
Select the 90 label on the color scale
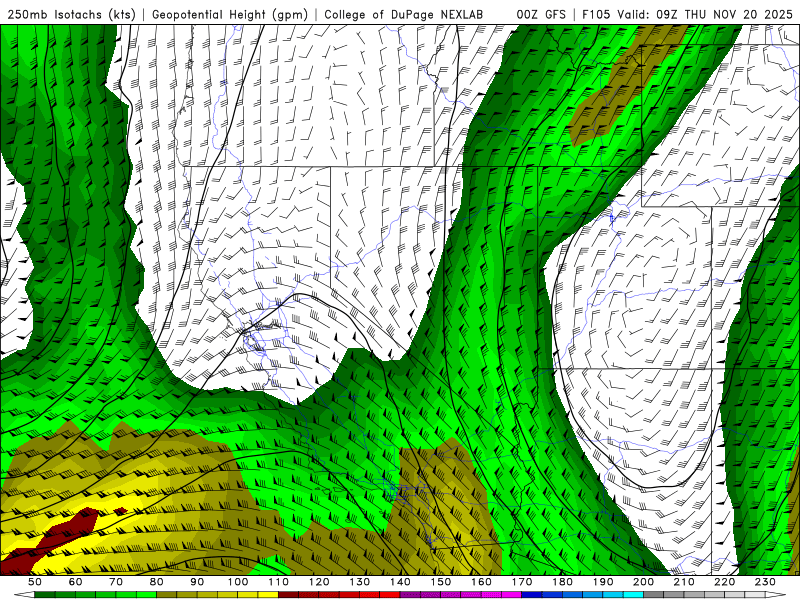(197, 582)
